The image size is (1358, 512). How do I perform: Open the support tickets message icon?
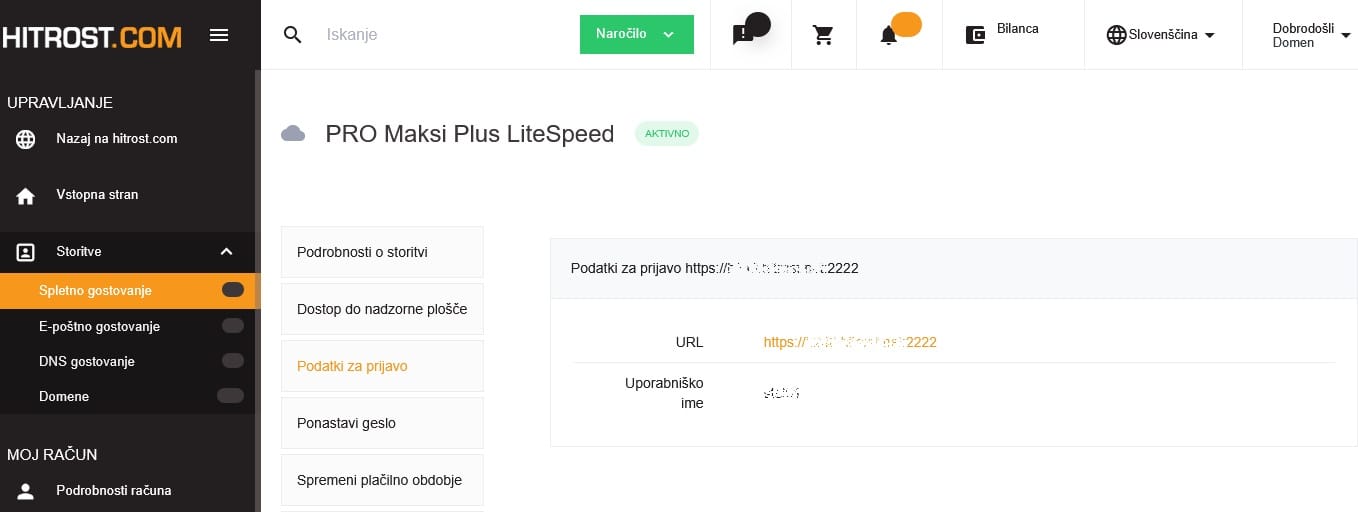pyautogui.click(x=743, y=35)
